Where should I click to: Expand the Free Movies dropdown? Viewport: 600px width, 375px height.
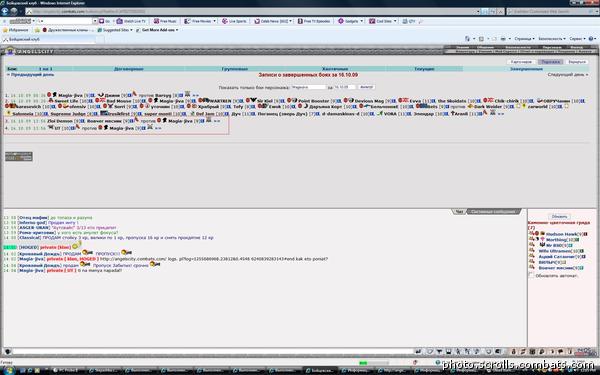(x=214, y=21)
